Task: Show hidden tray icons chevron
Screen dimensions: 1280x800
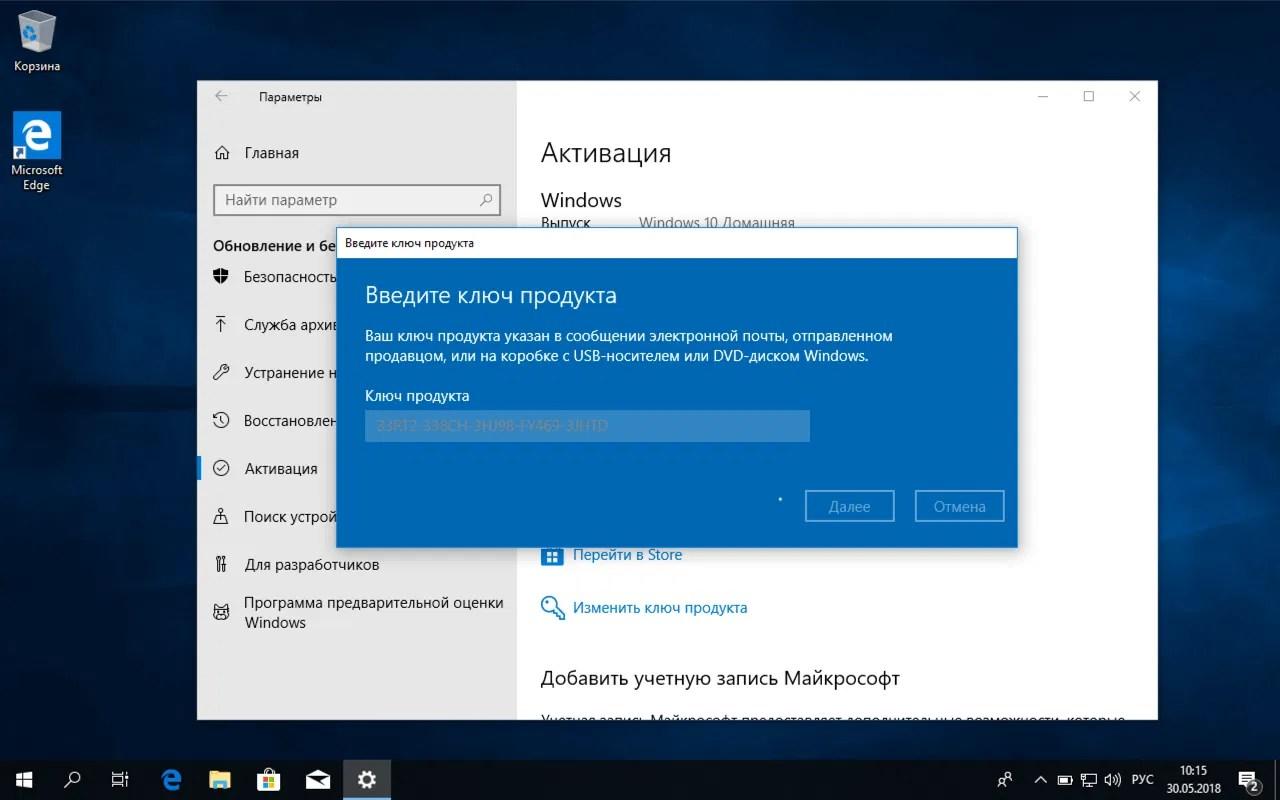Action: (x=1041, y=779)
